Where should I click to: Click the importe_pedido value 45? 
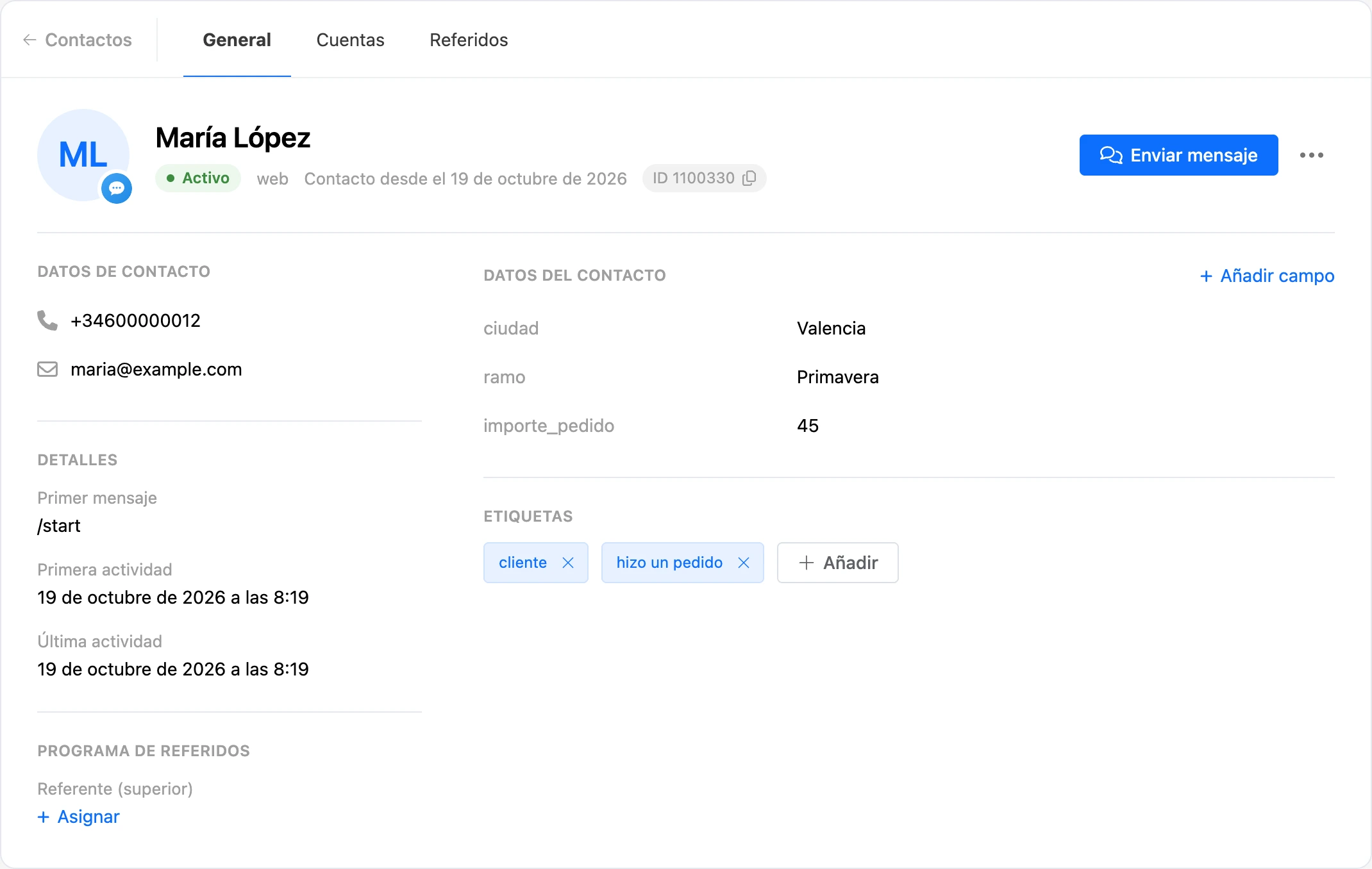808,426
